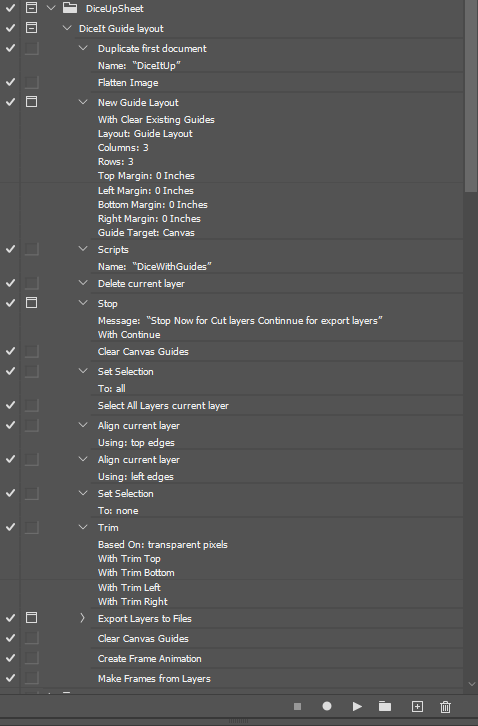This screenshot has width=478, height=726.
Task: Play the selected action
Action: pos(357,706)
